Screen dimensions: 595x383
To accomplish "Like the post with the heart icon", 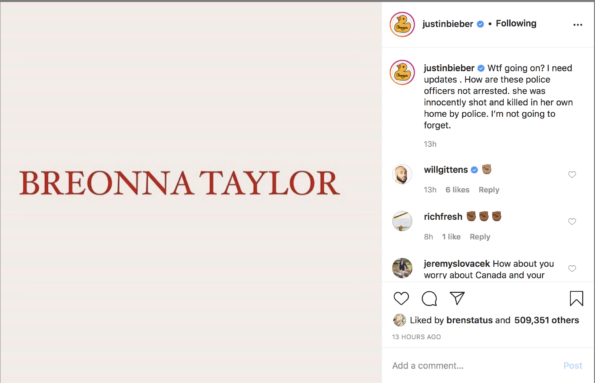I will point(401,298).
